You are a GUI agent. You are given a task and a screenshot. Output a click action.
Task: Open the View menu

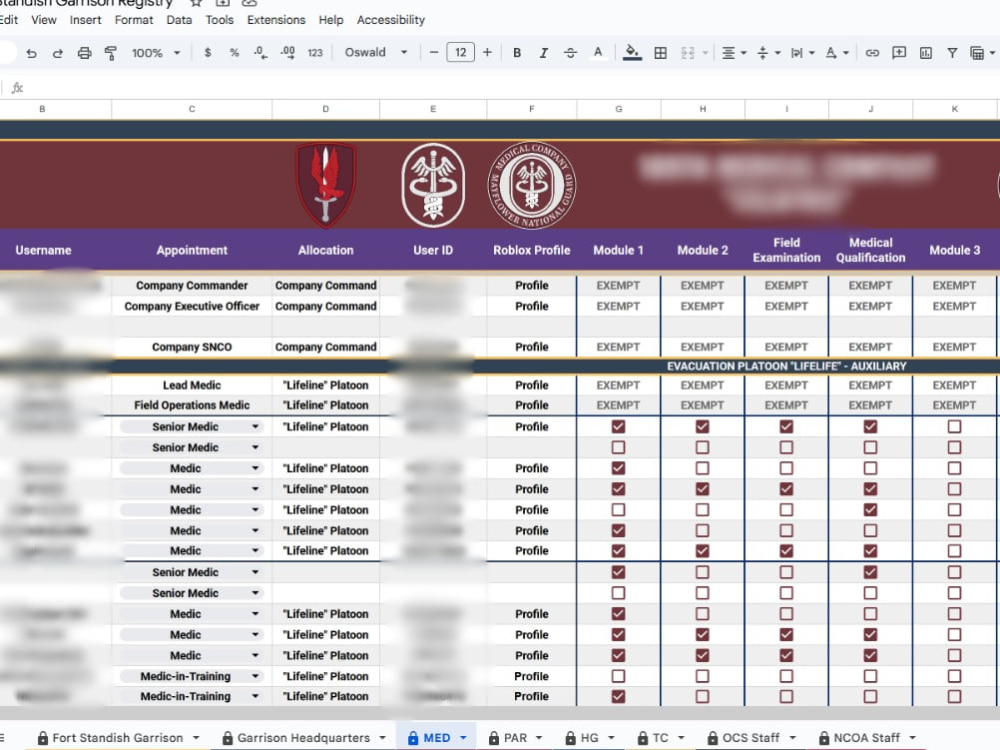click(x=43, y=20)
